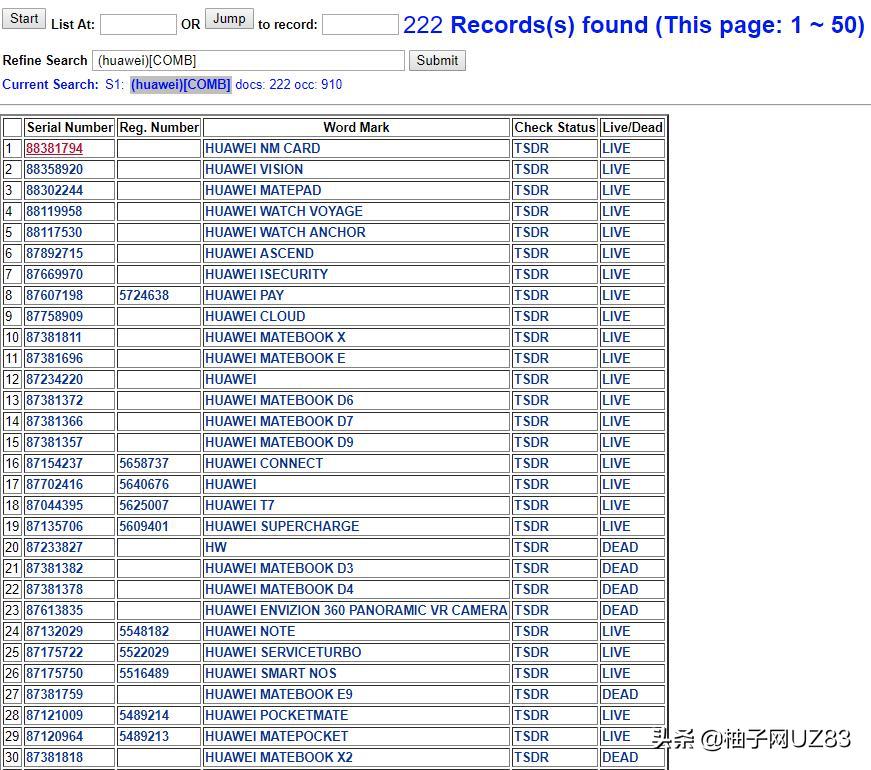The image size is (871, 770).
Task: Open the HUAWEI CONNECT word mark
Action: point(264,463)
